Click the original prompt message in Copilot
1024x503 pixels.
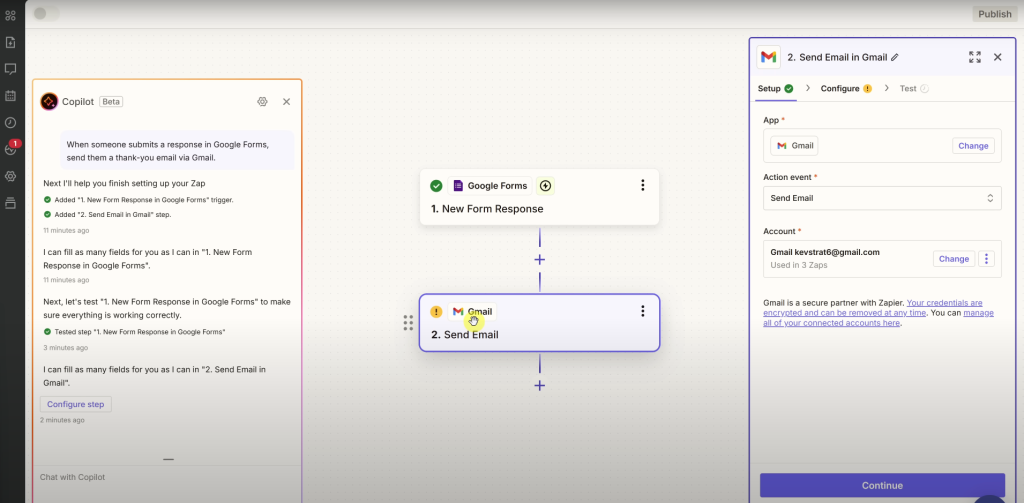[178, 150]
